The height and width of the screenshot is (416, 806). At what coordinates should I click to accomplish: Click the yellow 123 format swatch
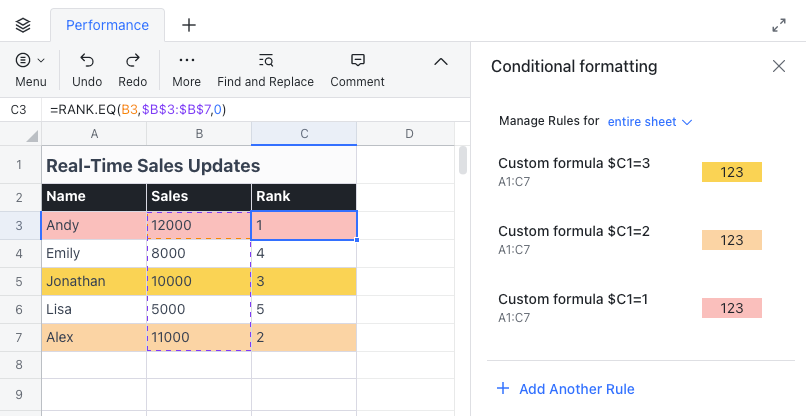point(731,172)
